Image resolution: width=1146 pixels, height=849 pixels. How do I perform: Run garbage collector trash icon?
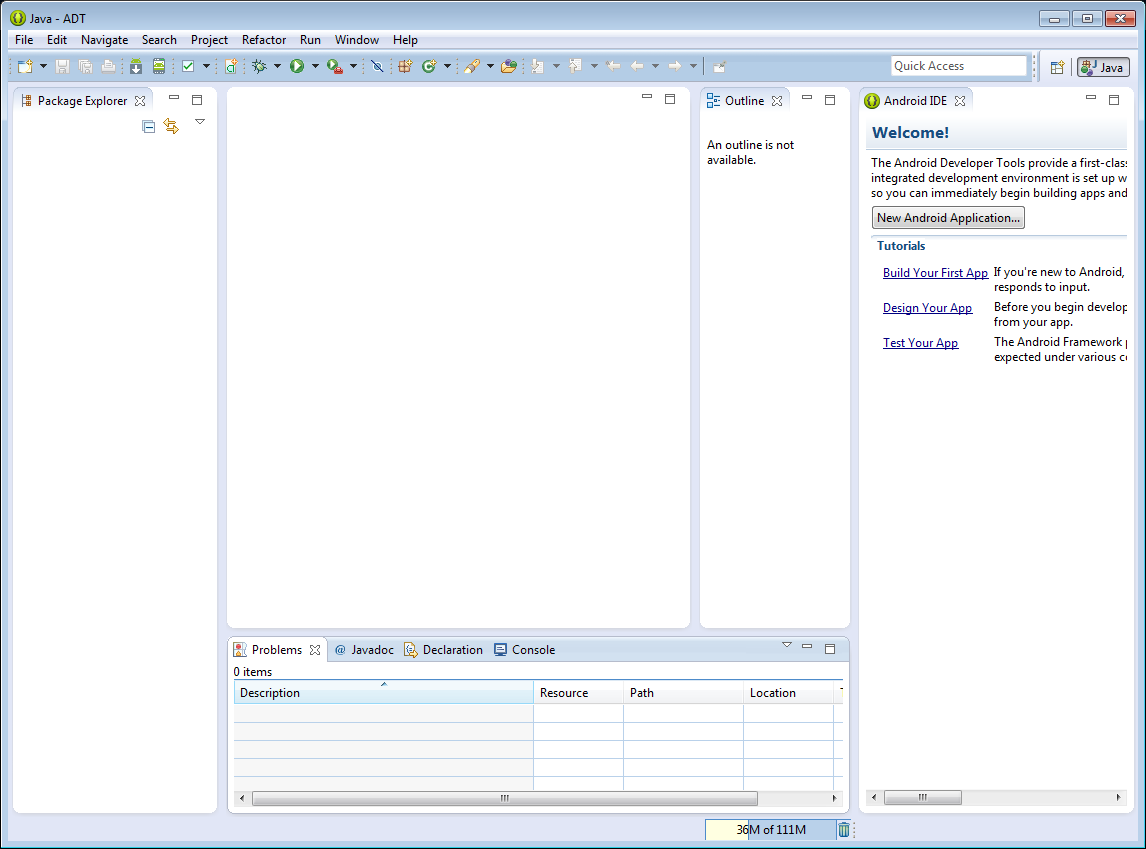(x=844, y=829)
